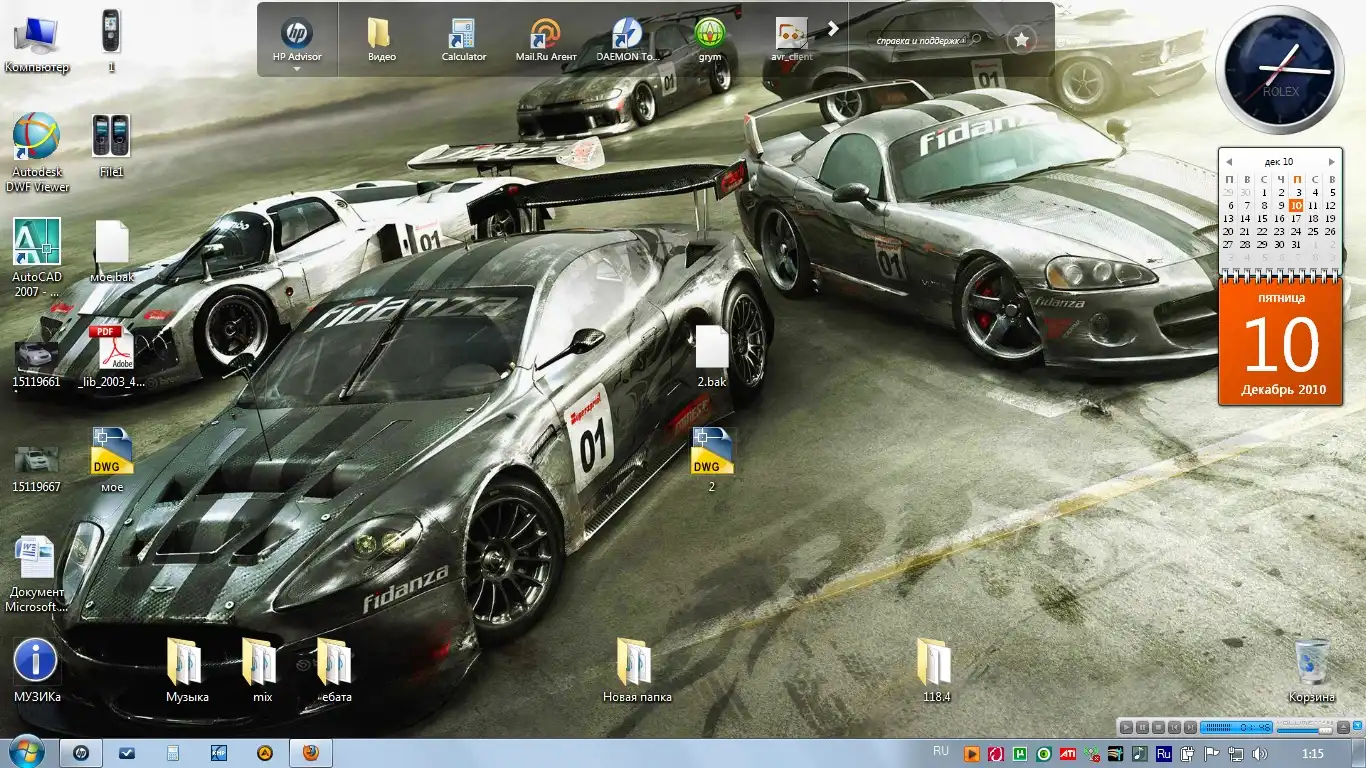Viewport: 1366px width, 768px height.
Task: Click the favorites star button in dock
Action: coord(1021,40)
